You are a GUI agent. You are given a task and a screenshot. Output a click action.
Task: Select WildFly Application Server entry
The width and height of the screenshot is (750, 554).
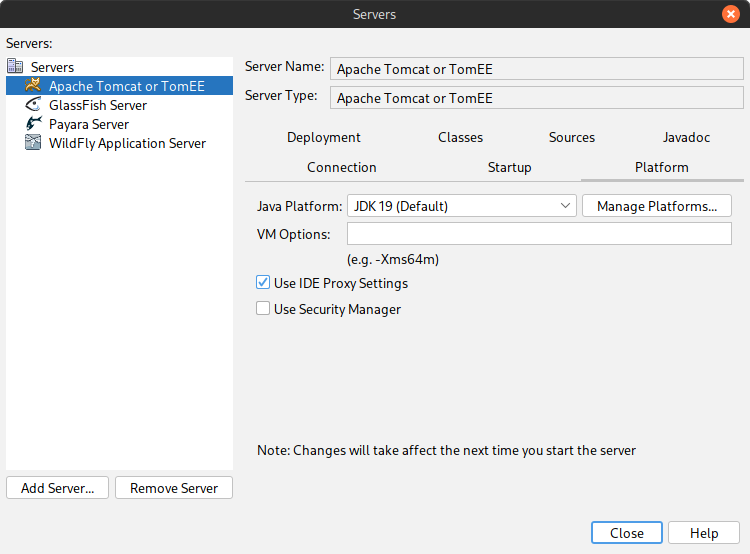(127, 144)
